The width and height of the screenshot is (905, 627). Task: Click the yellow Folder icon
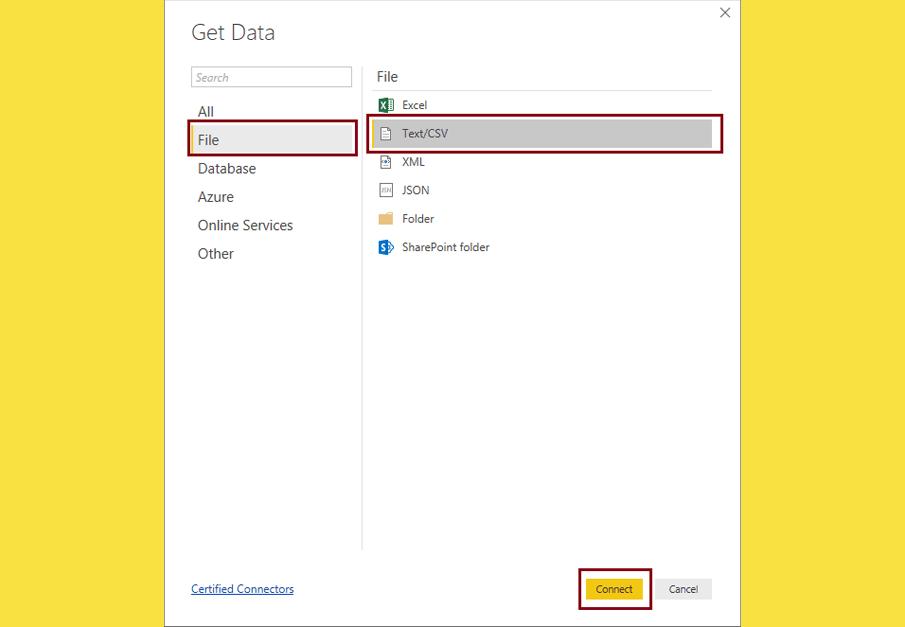point(386,219)
